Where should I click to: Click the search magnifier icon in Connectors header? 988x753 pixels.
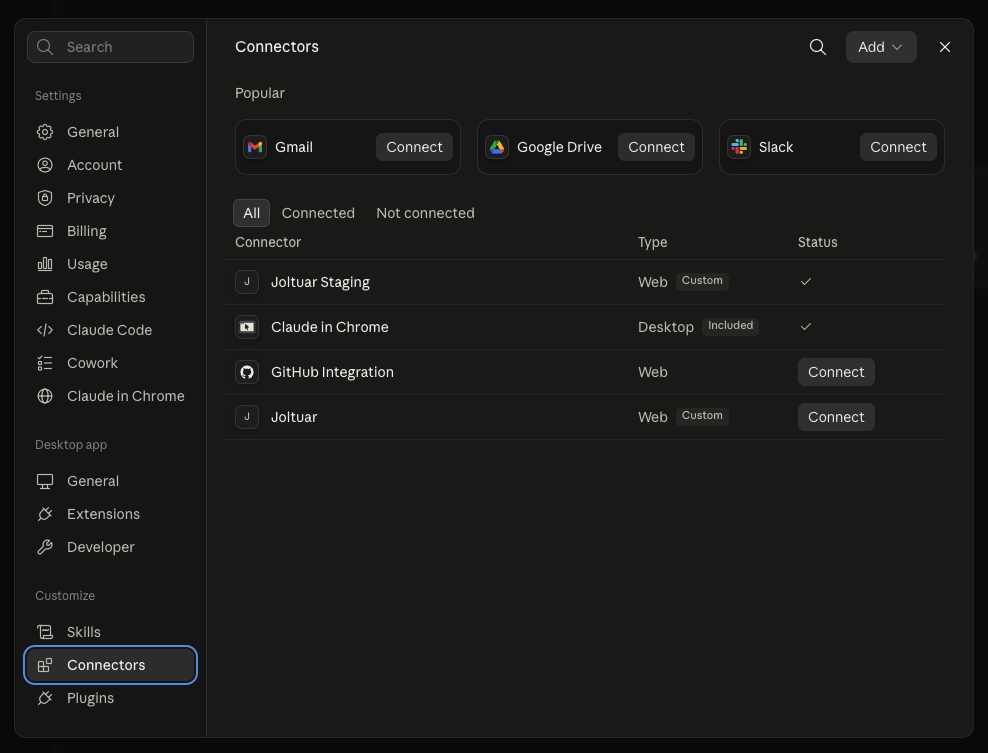(817, 47)
